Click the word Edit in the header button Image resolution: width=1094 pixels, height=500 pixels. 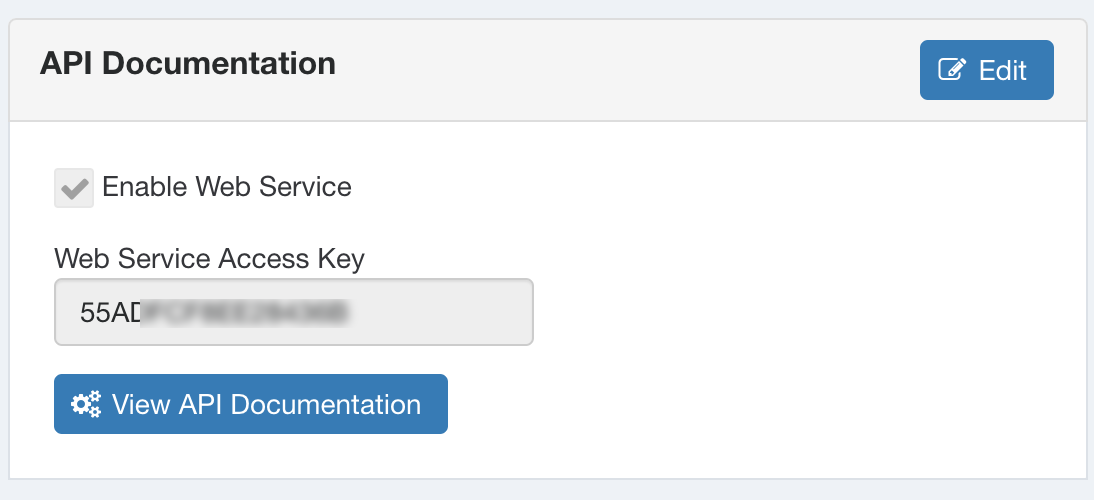click(x=1002, y=71)
